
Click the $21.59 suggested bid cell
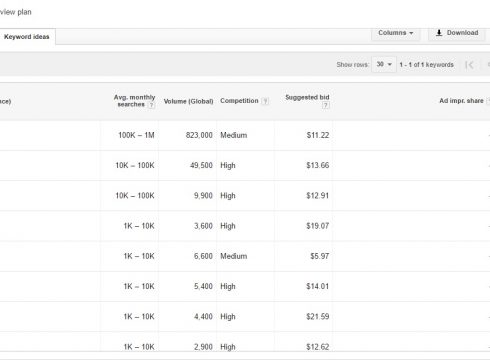pyautogui.click(x=318, y=316)
